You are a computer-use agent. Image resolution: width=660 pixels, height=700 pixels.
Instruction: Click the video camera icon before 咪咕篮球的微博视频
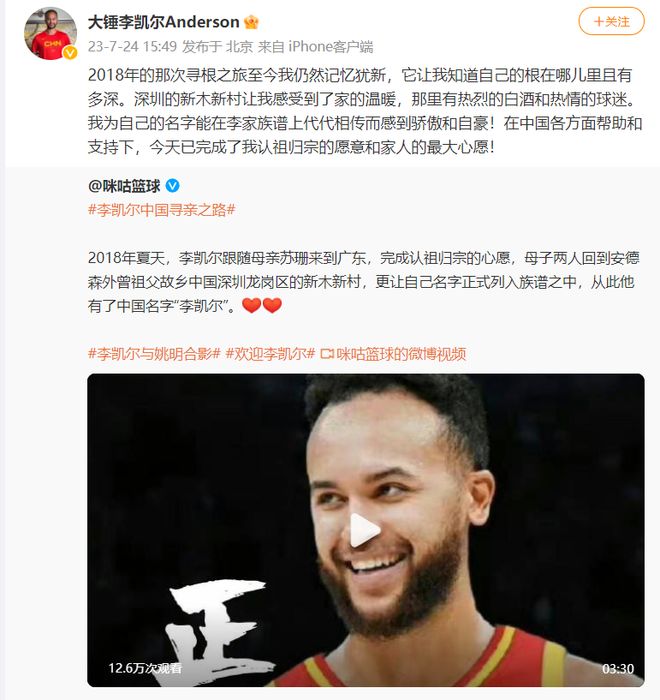click(x=327, y=354)
